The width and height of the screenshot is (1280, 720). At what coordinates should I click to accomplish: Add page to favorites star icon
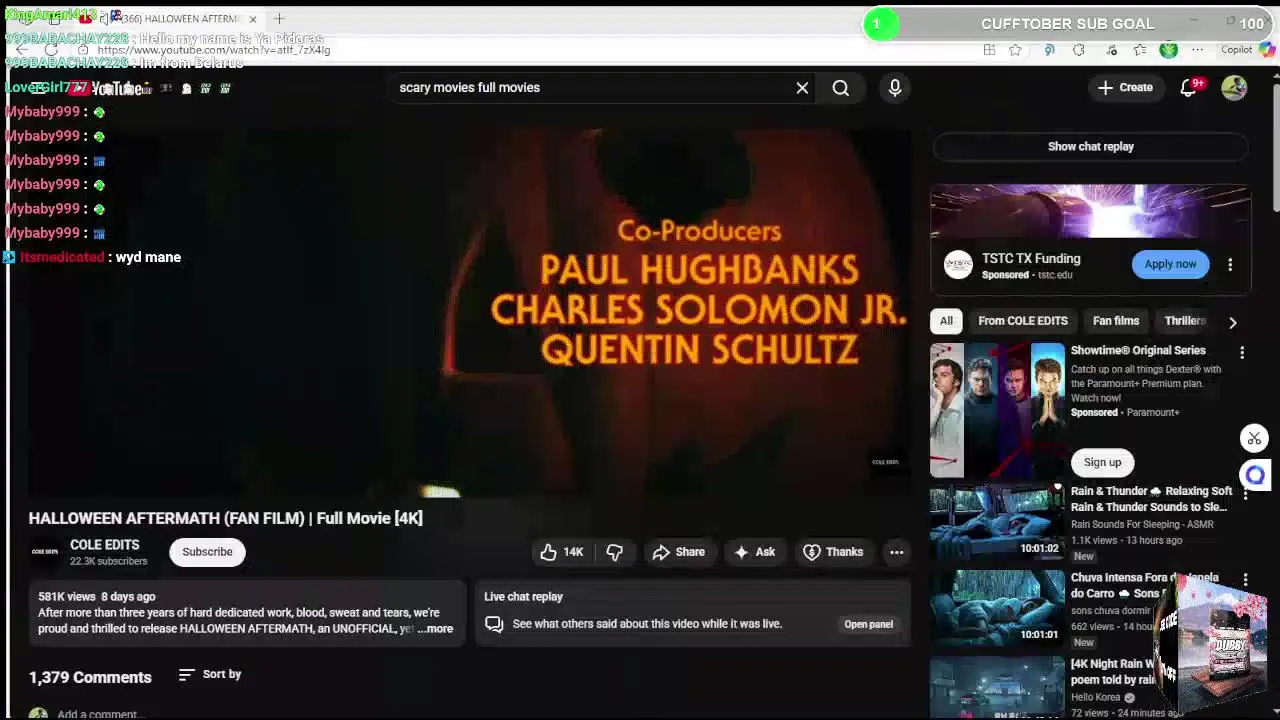(1015, 50)
